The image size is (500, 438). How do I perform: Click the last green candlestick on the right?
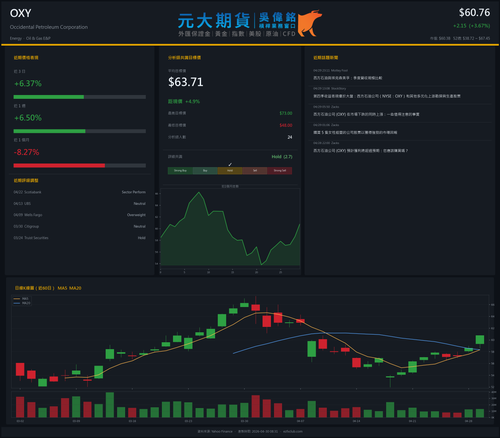pos(480,340)
